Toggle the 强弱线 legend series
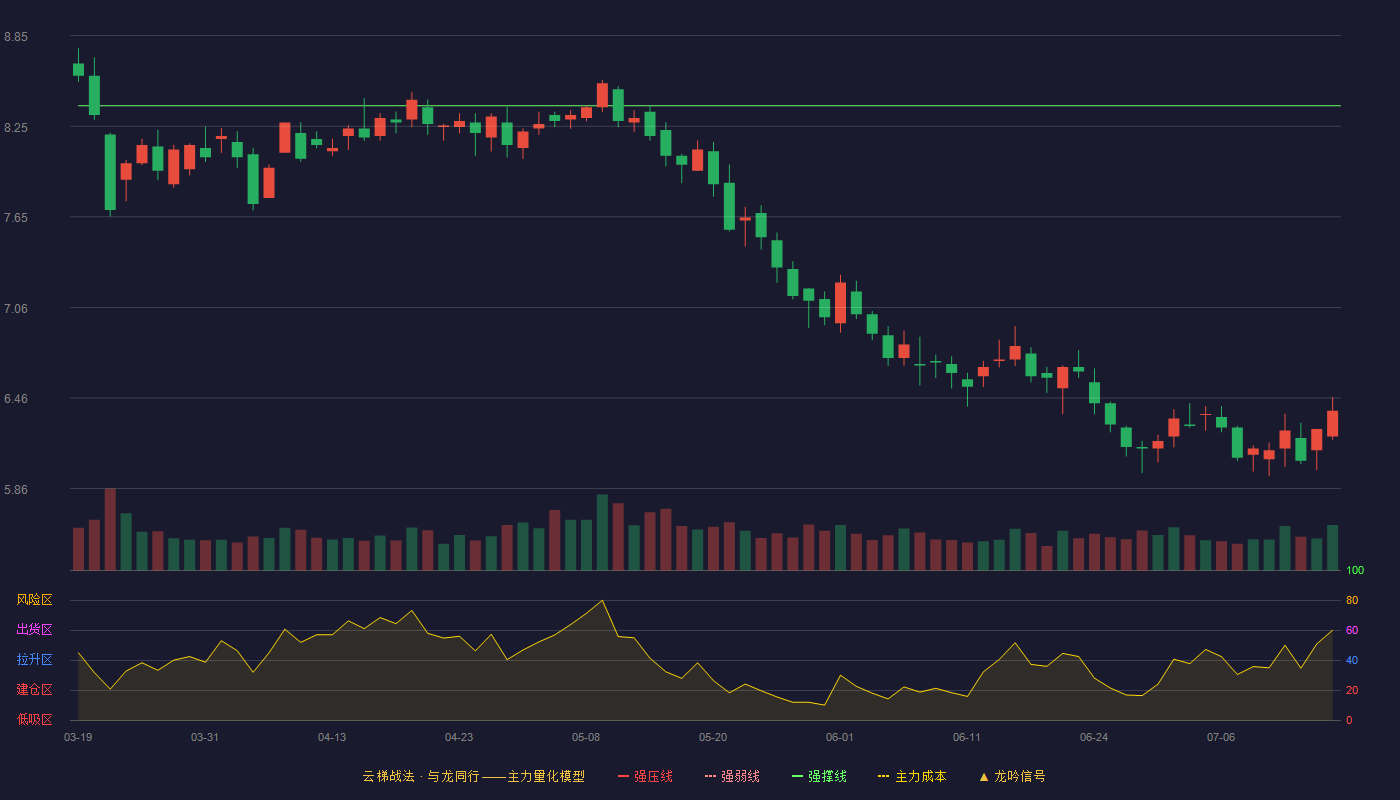The width and height of the screenshot is (1400, 800). 732,776
